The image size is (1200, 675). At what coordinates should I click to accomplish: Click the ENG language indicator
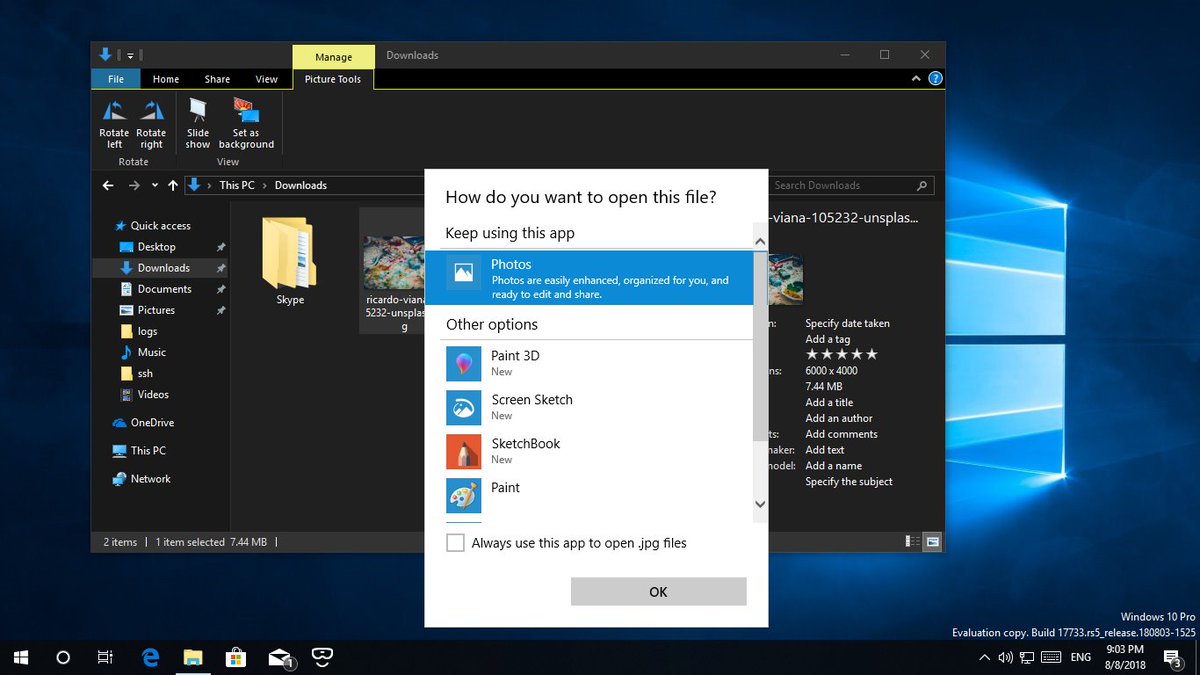point(1080,657)
